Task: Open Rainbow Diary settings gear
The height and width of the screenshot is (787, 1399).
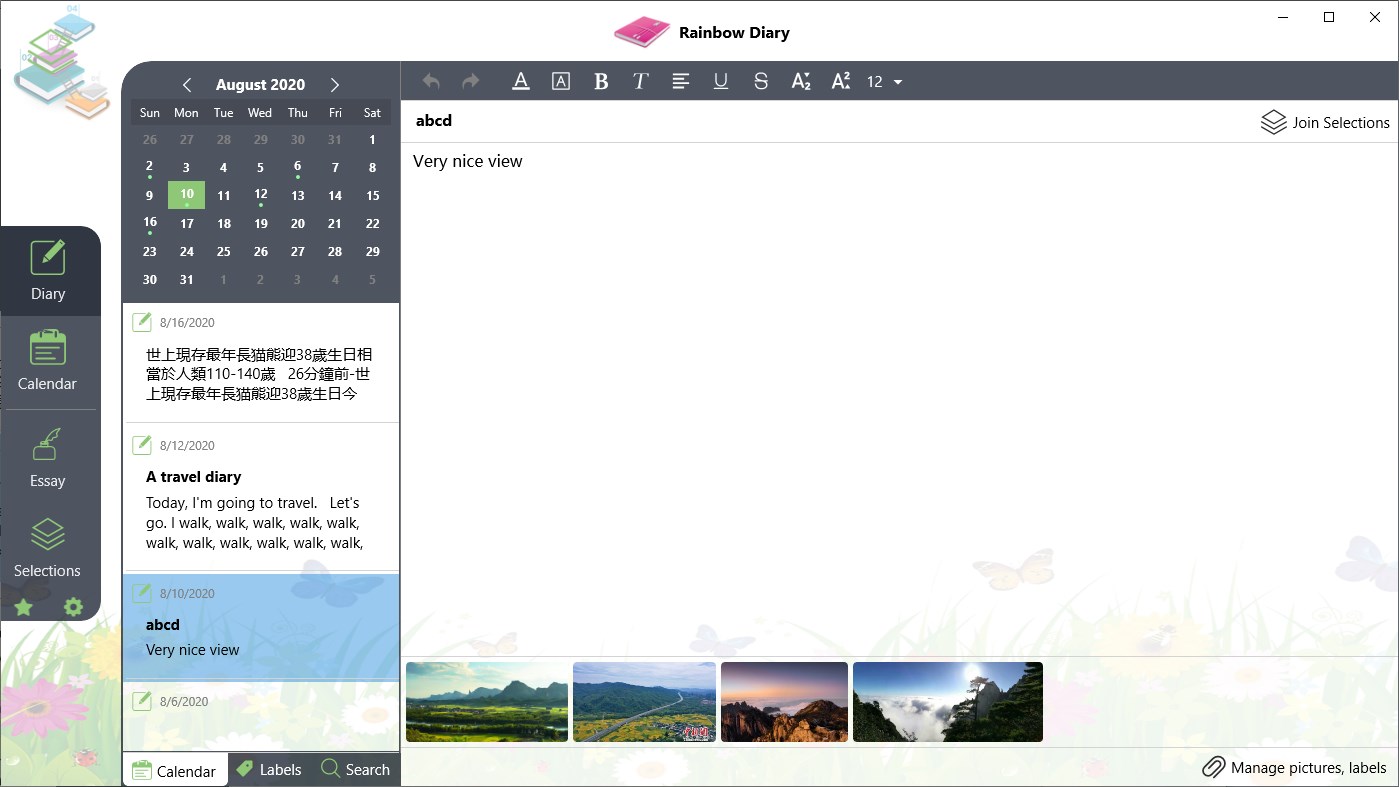Action: pos(71,607)
